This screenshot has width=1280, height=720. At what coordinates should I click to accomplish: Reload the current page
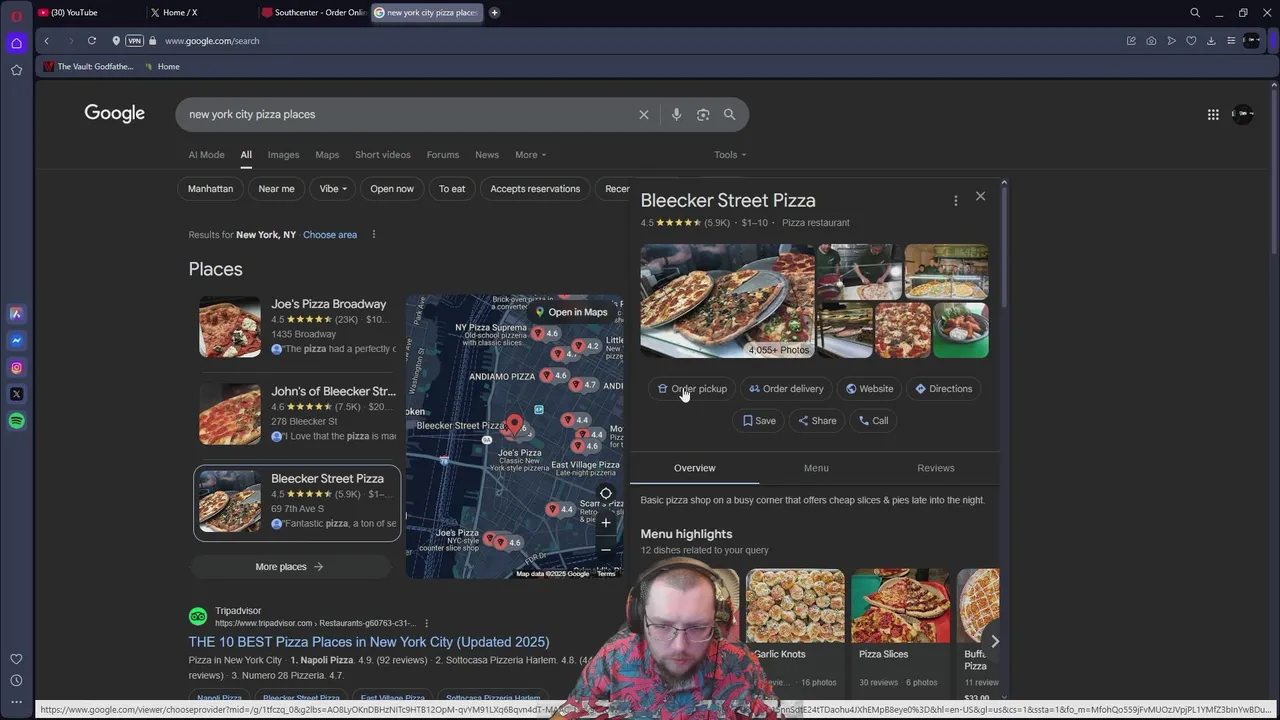tap(92, 41)
